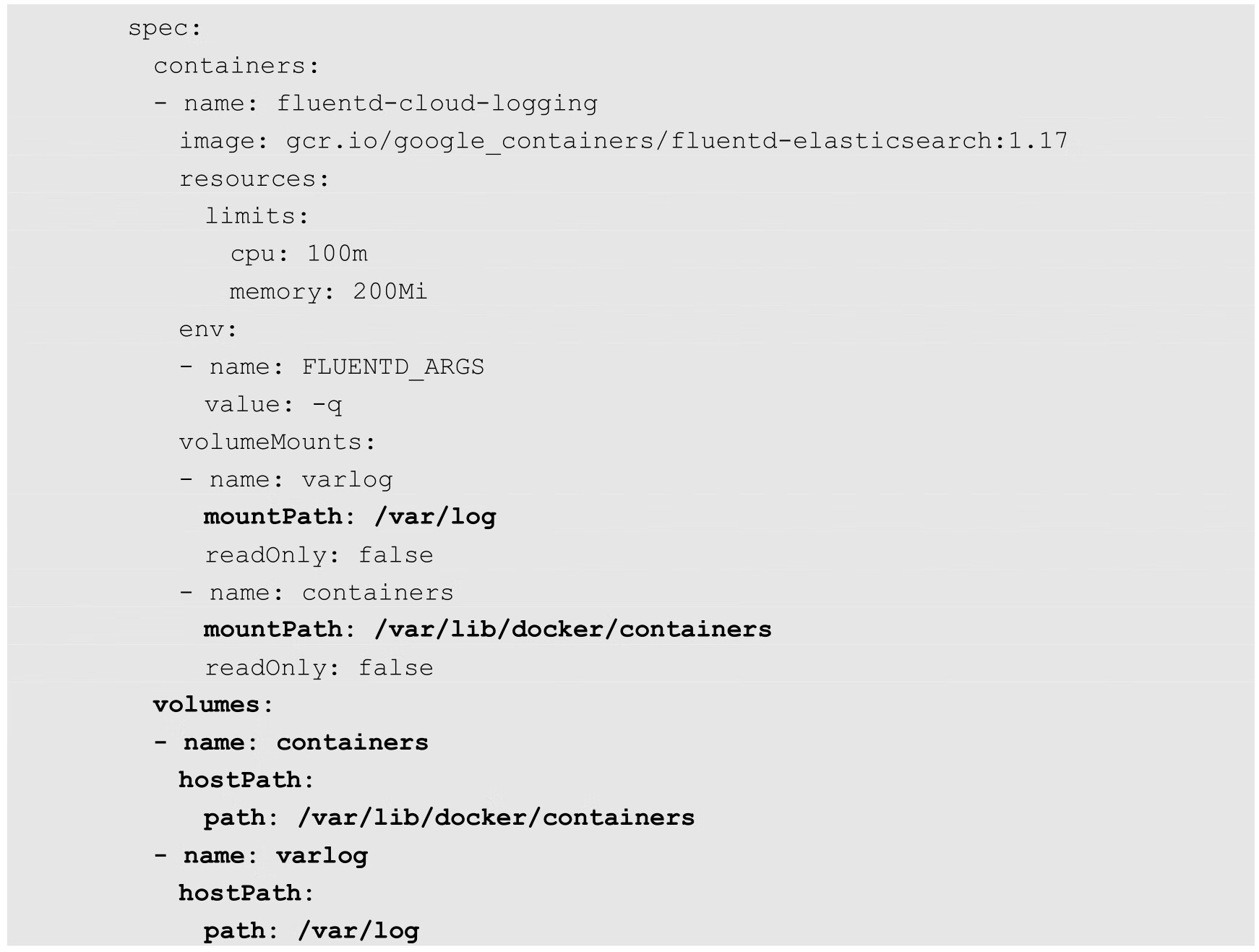Click the hostPath path /var/lib/docker/containers
The image size is (1259, 952).
(x=496, y=818)
